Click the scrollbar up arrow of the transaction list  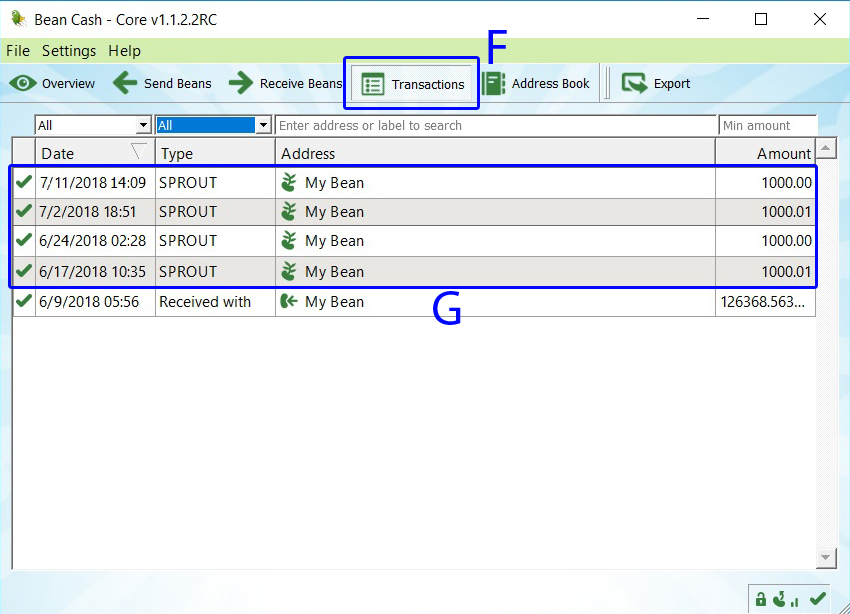pyautogui.click(x=826, y=148)
